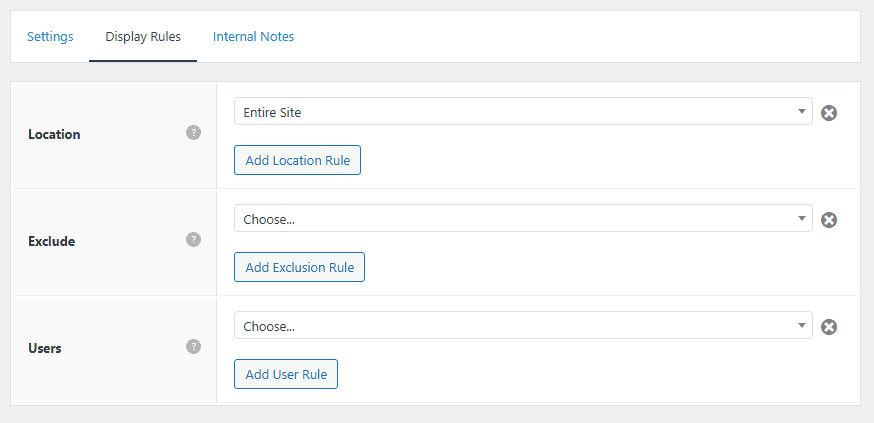Click the help icon beside Exclude
The width and height of the screenshot is (874, 423).
click(x=194, y=240)
